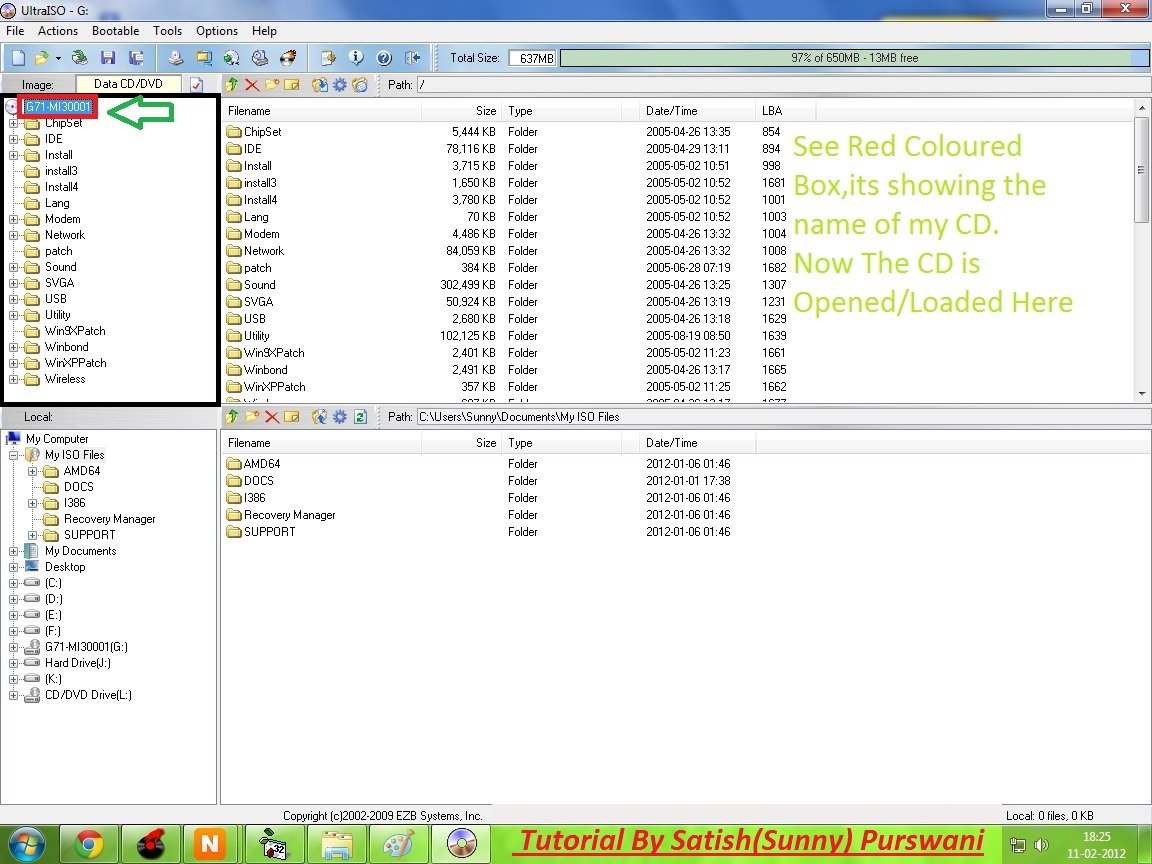The image size is (1152, 864).
Task: Expand the IDE folder in image tree
Action: 13,139
